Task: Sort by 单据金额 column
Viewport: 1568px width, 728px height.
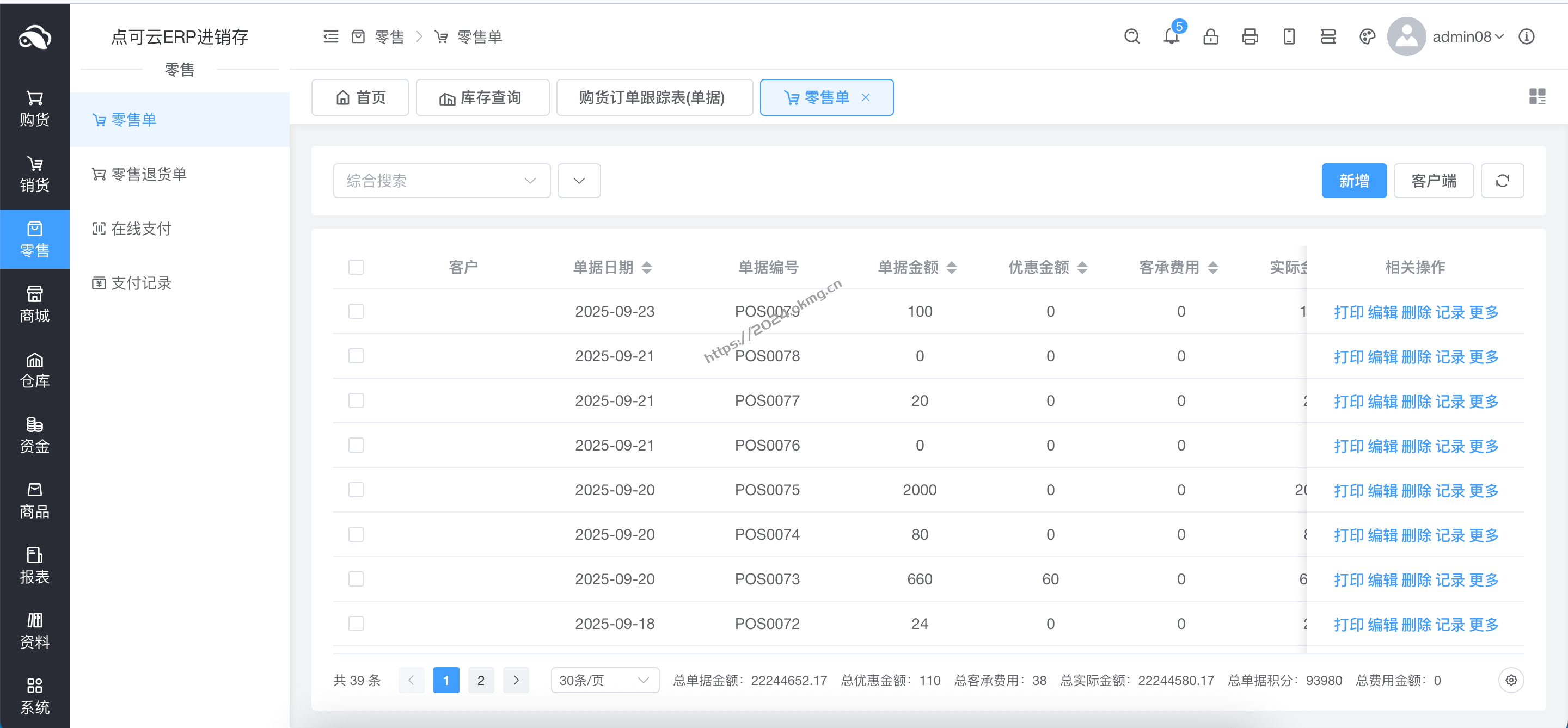Action: pos(951,268)
